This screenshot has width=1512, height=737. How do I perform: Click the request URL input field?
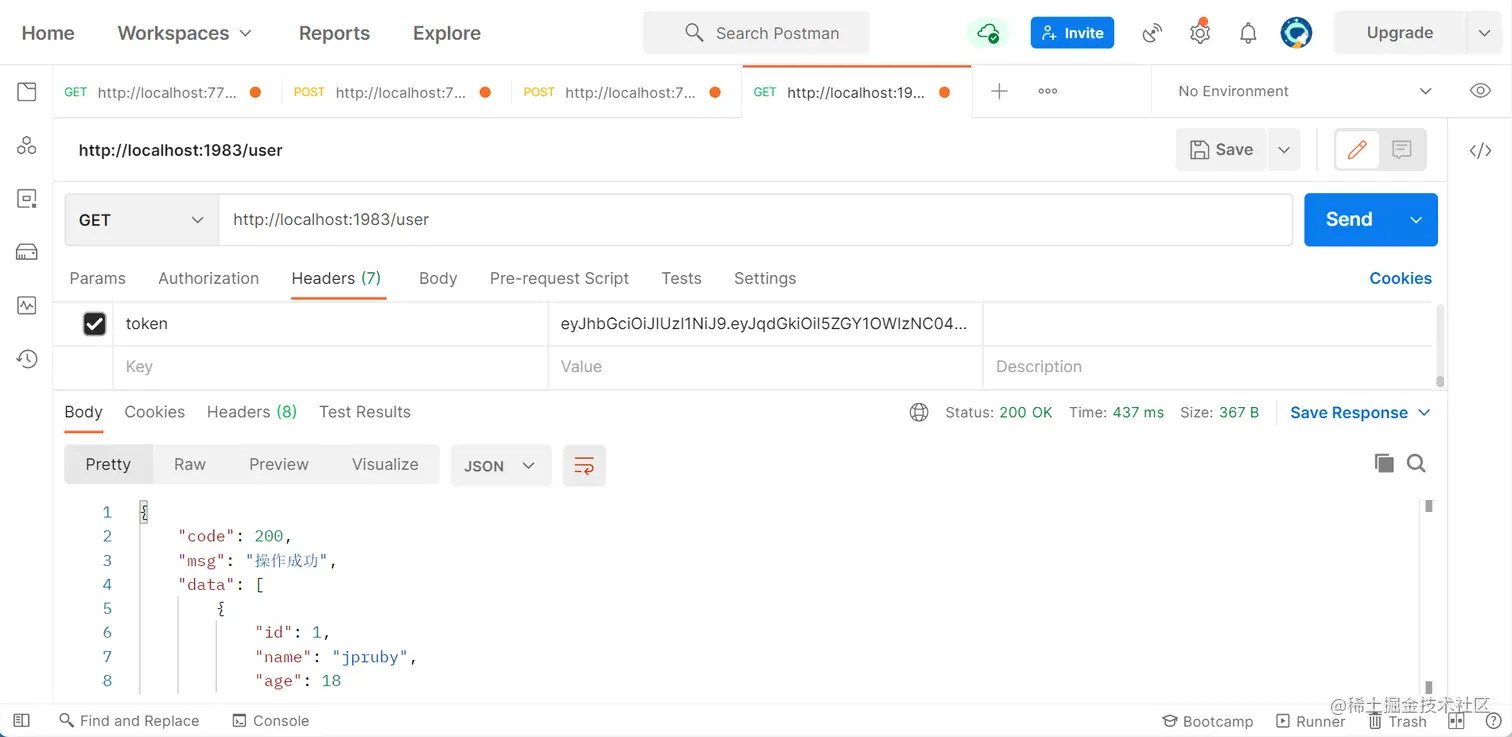(x=755, y=220)
